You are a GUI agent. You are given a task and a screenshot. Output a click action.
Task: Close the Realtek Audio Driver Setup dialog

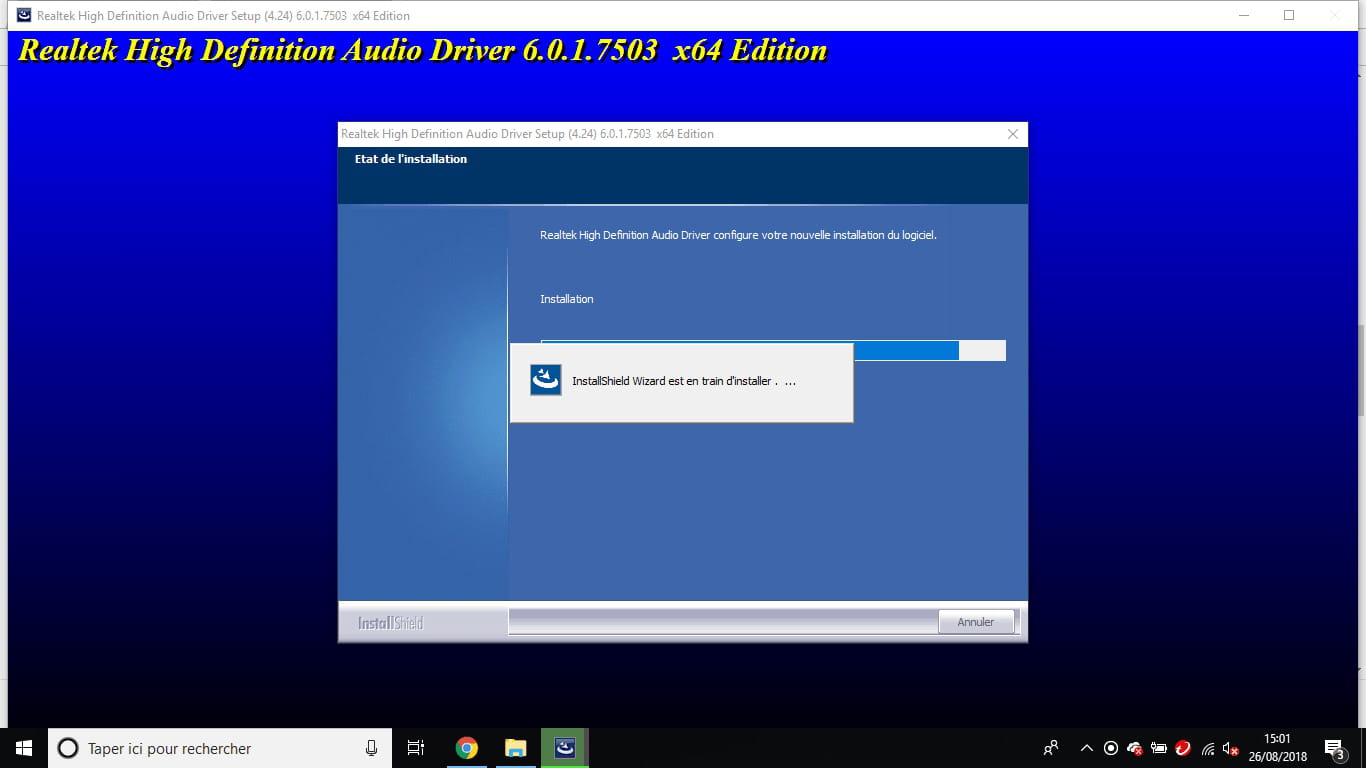pyautogui.click(x=1012, y=134)
